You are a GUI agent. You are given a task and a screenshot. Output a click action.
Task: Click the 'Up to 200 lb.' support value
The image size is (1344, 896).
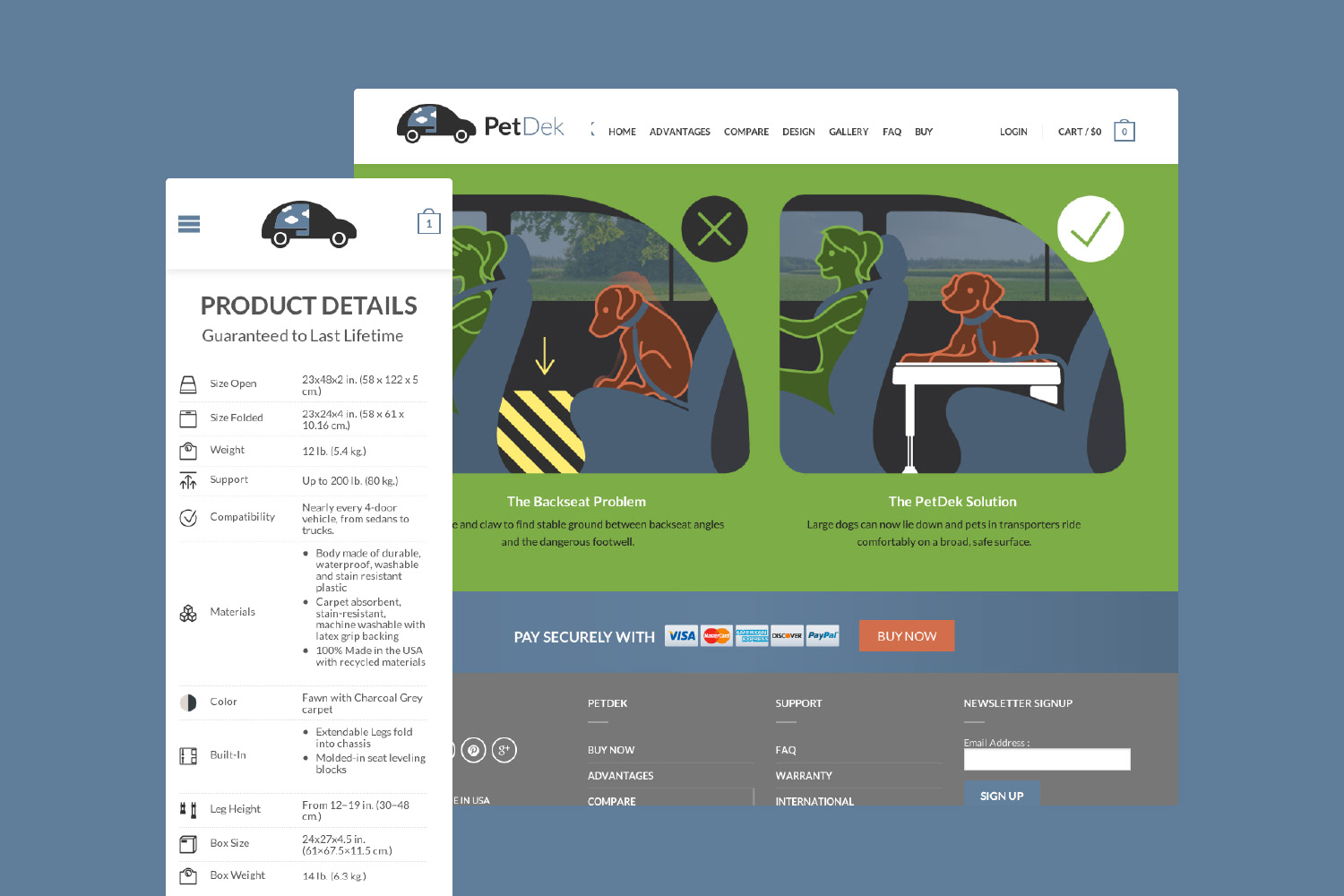(x=350, y=481)
